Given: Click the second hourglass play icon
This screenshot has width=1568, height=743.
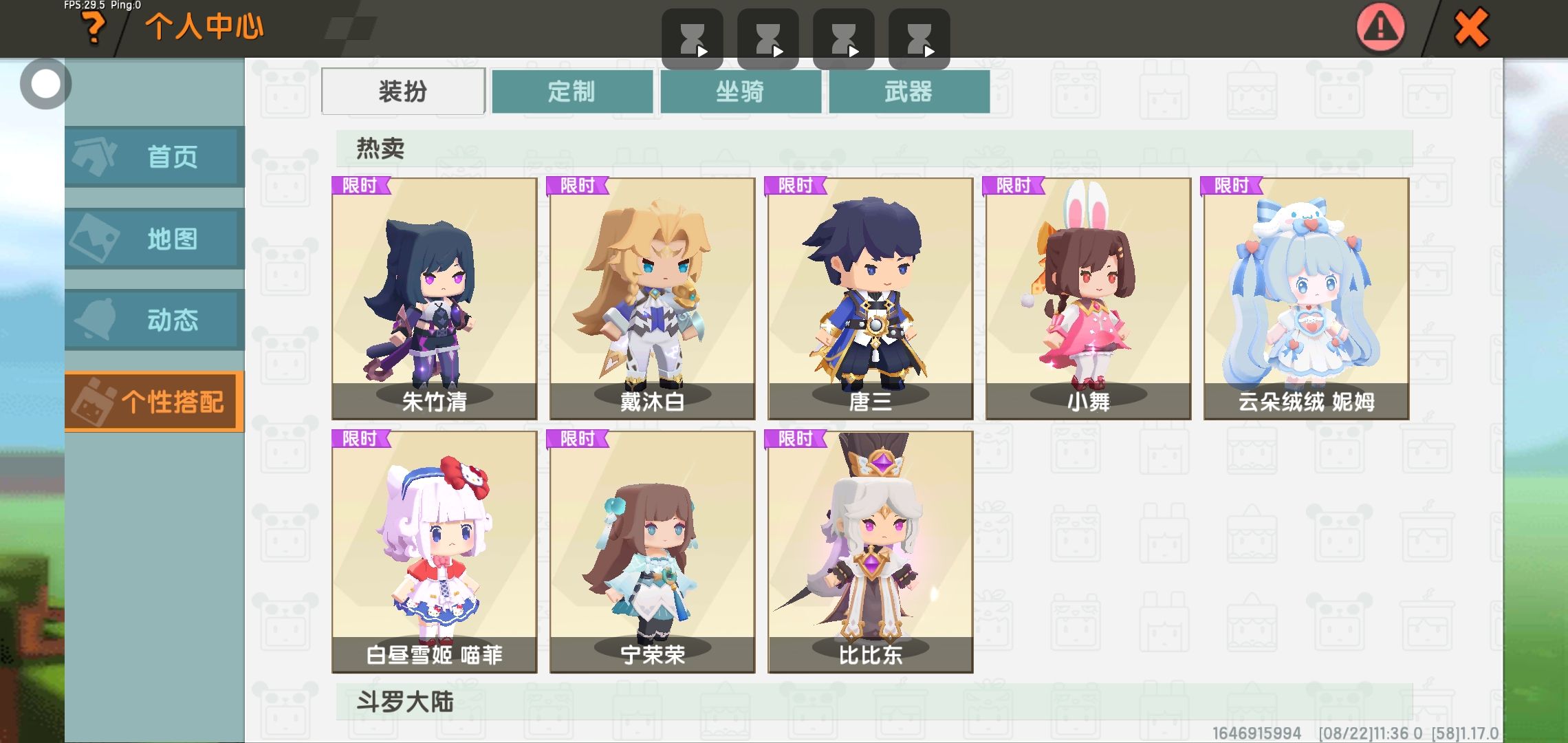Looking at the screenshot, I should pos(768,39).
